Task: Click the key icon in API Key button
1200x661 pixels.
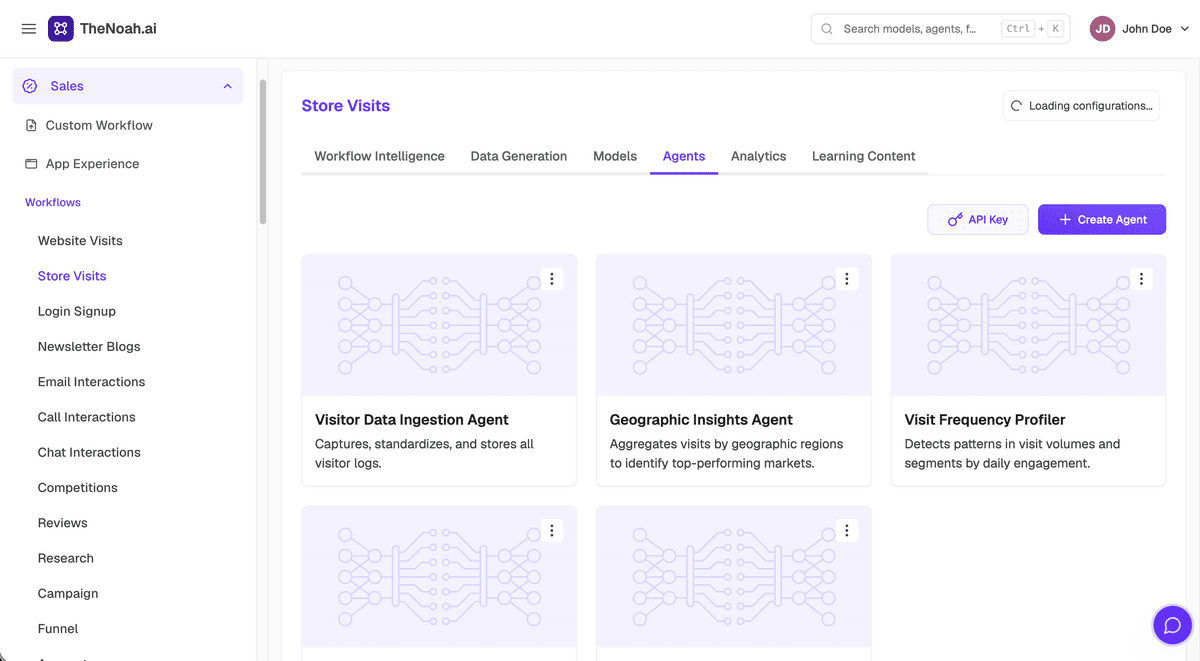Action: [x=955, y=219]
